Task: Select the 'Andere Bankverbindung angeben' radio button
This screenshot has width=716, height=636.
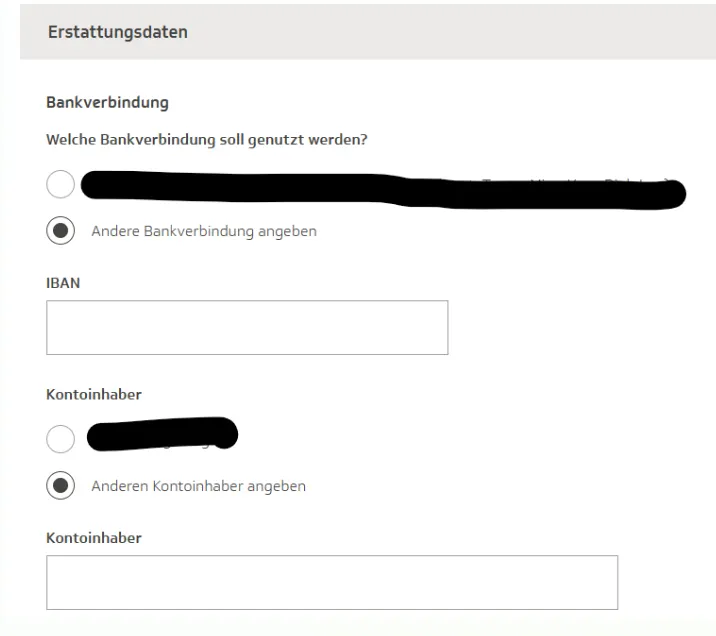Action: click(x=60, y=231)
